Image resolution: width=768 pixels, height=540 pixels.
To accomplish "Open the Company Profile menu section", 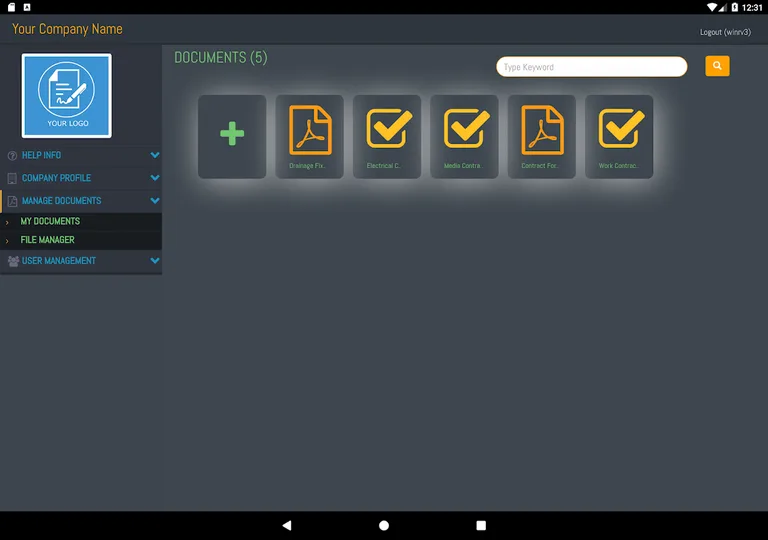I will click(81, 178).
